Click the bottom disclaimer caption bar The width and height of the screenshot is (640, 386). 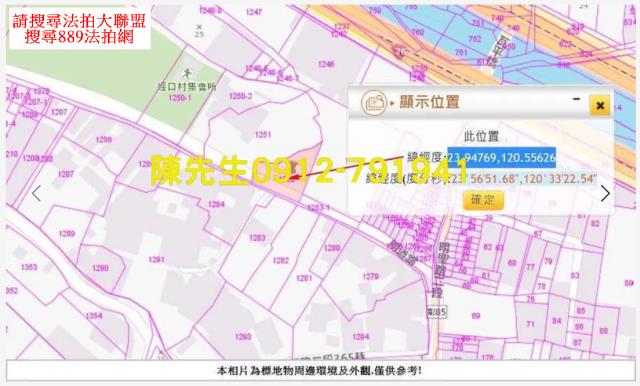click(x=320, y=370)
